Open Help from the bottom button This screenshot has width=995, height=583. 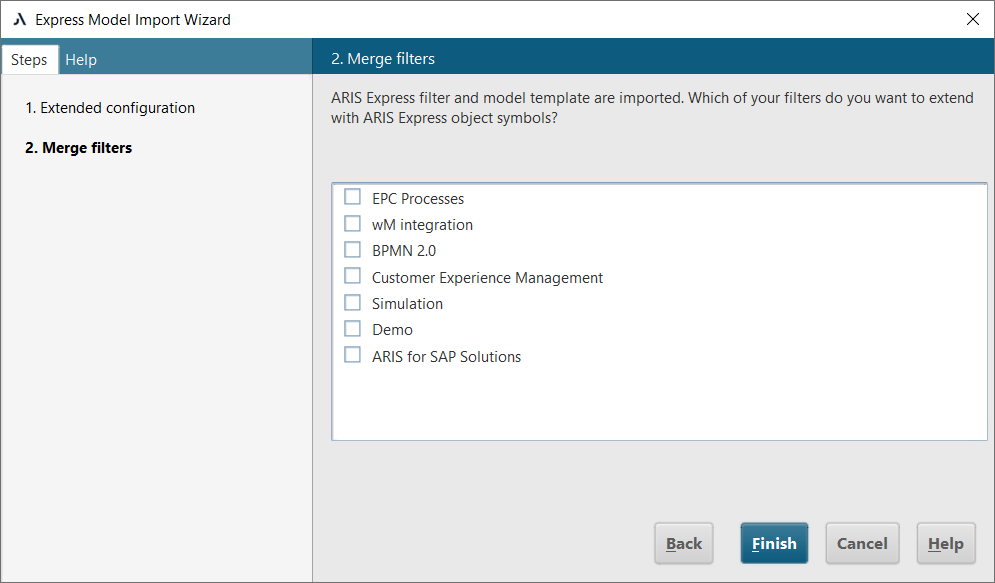point(945,543)
